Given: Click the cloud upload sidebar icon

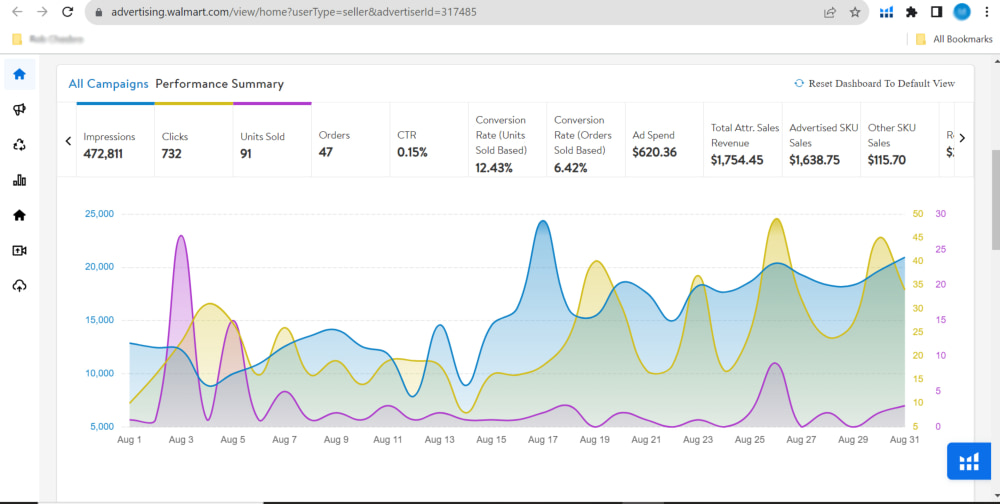Looking at the screenshot, I should point(19,286).
